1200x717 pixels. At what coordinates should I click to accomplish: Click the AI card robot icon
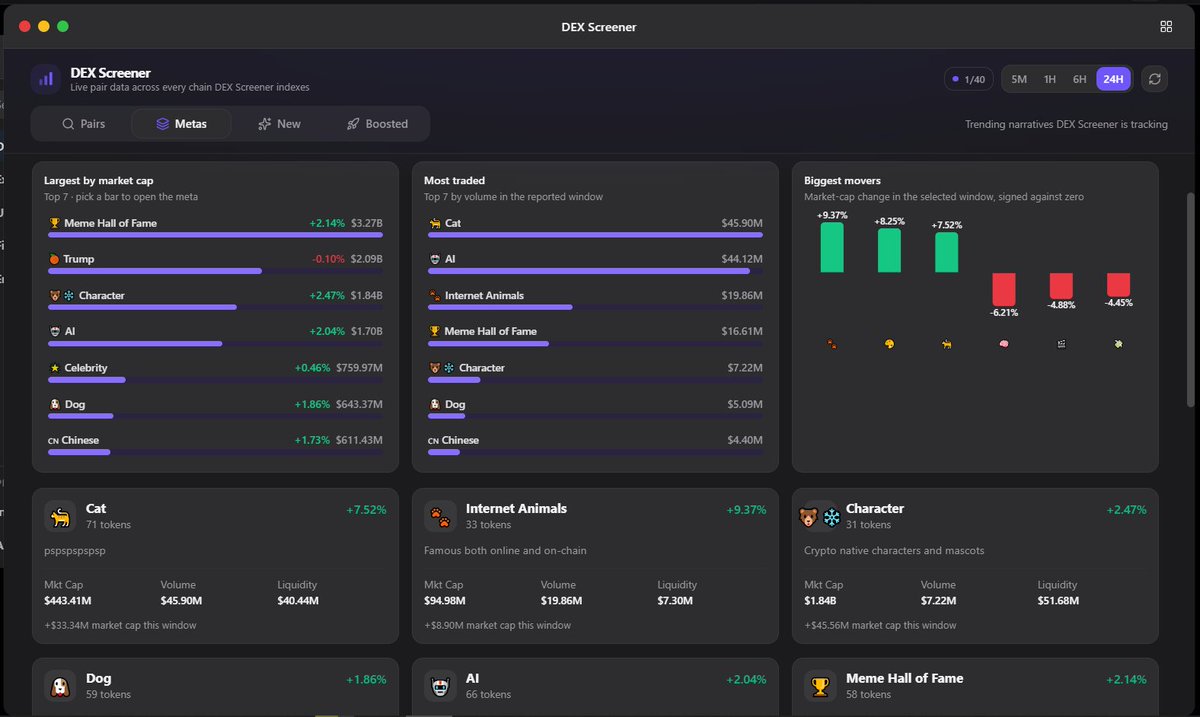pos(441,686)
